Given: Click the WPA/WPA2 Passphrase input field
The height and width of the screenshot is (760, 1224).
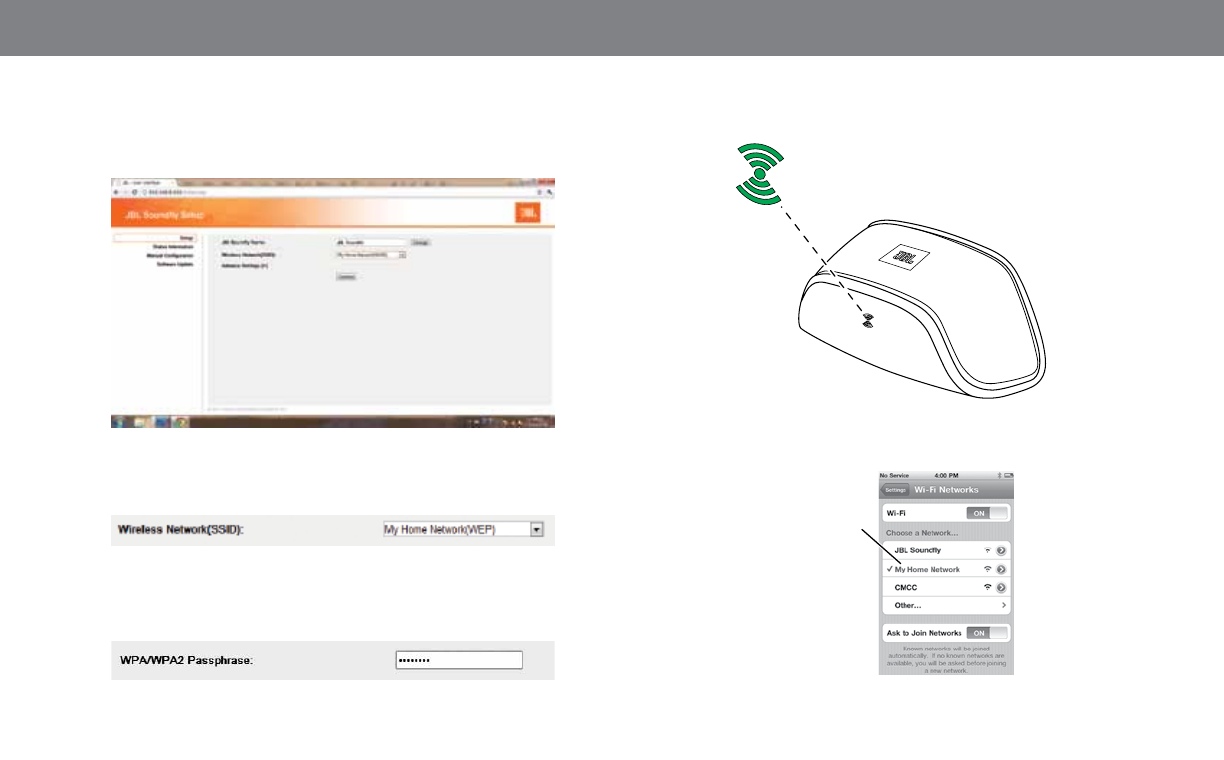Looking at the screenshot, I should click(458, 660).
